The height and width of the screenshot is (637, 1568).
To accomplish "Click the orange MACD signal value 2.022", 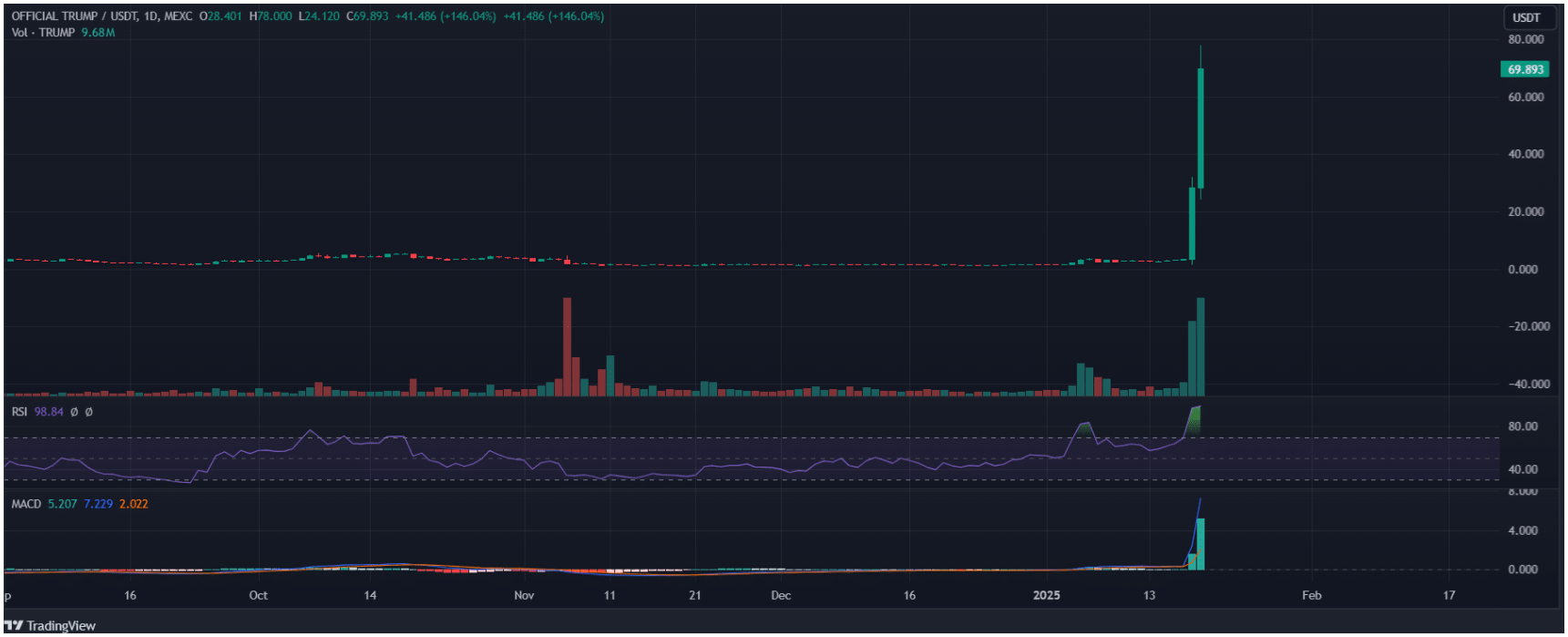I will pos(133,504).
